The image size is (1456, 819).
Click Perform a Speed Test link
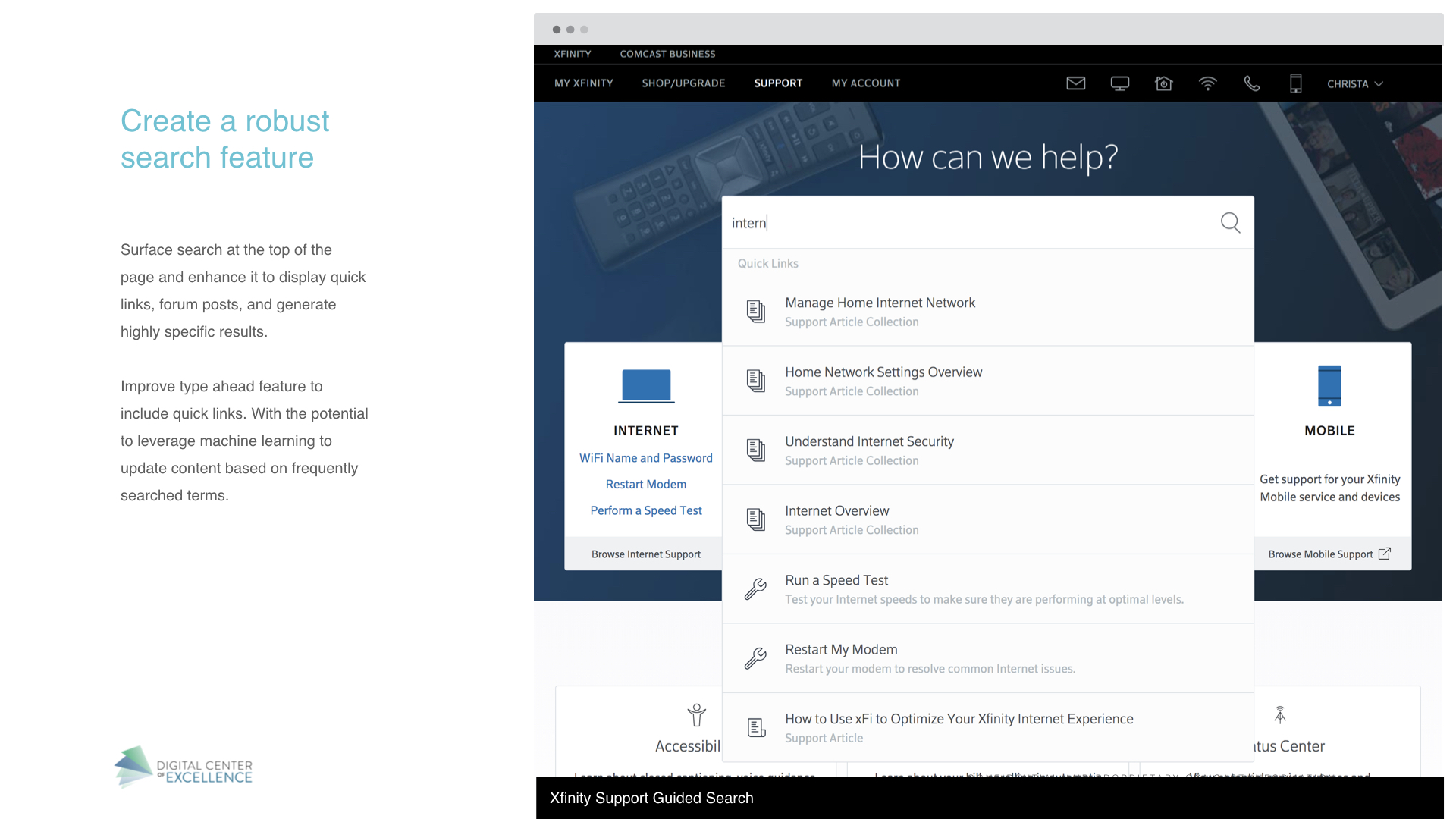point(646,510)
